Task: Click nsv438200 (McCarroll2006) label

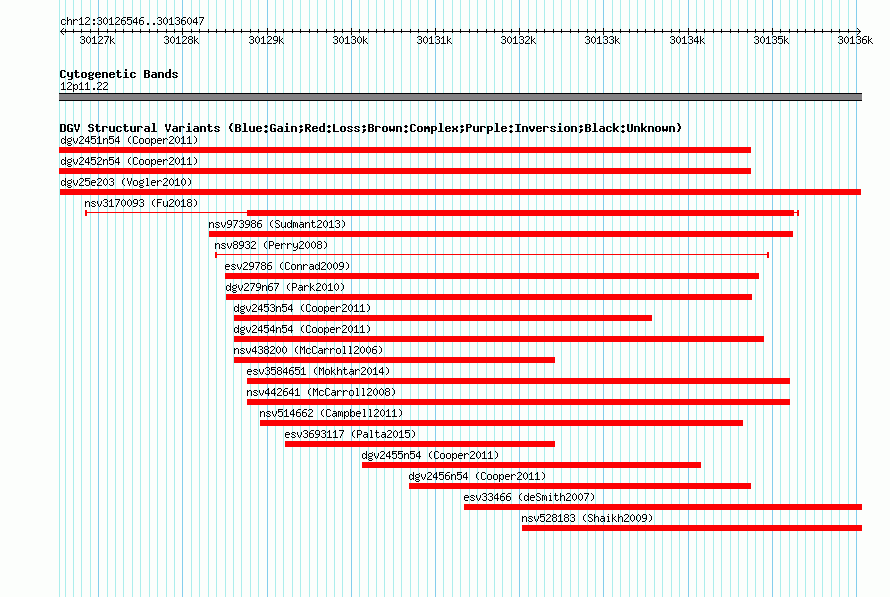Action: tap(308, 350)
